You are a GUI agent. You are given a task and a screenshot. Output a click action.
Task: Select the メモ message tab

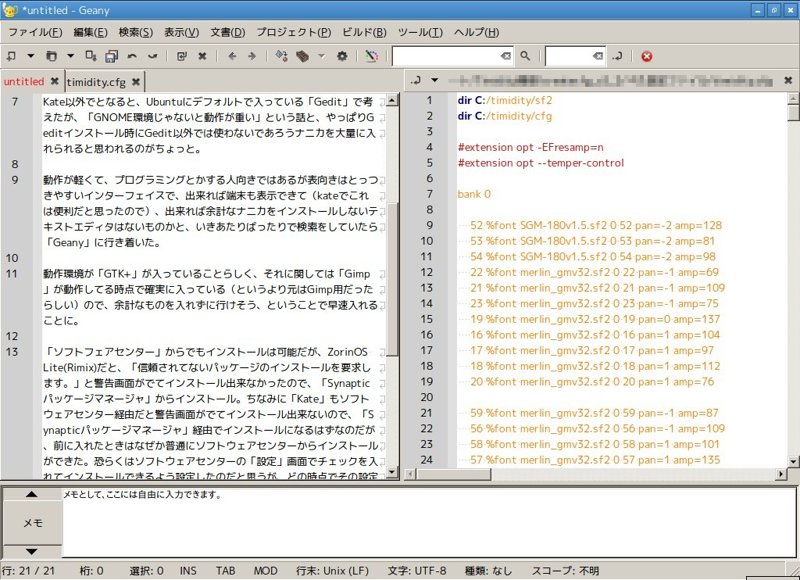coord(33,523)
